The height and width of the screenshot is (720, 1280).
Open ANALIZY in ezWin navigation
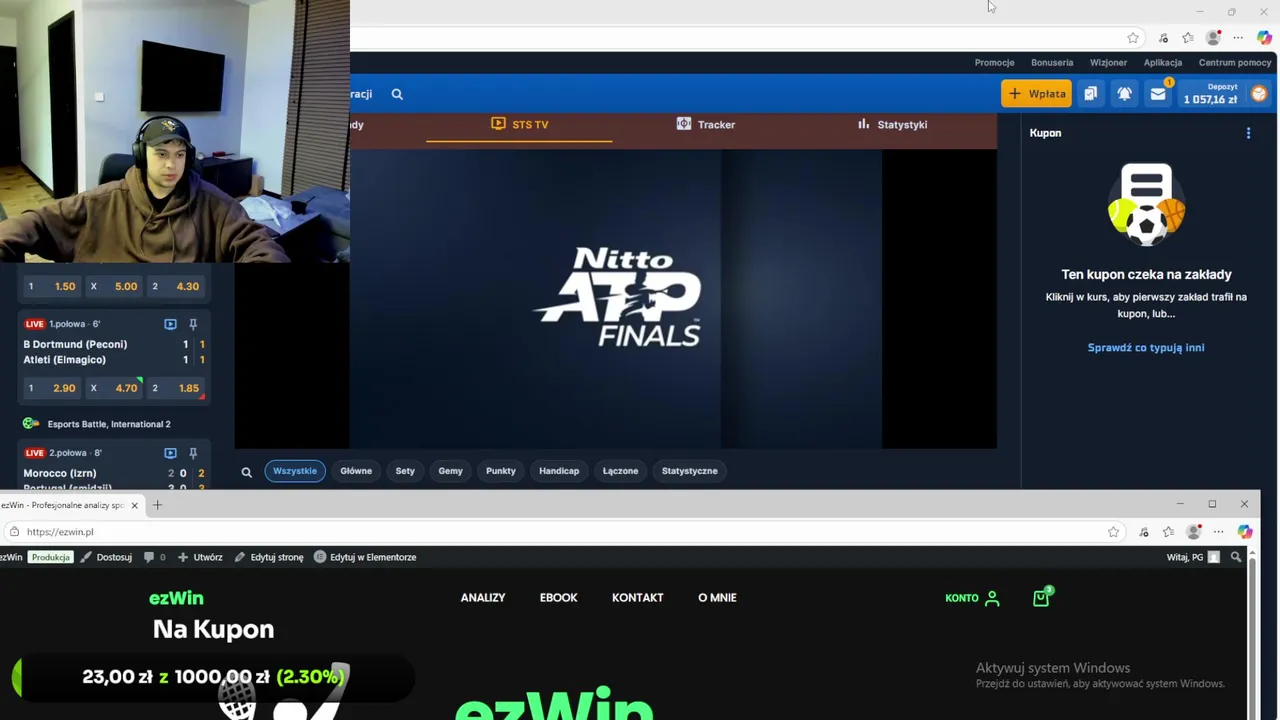[483, 598]
